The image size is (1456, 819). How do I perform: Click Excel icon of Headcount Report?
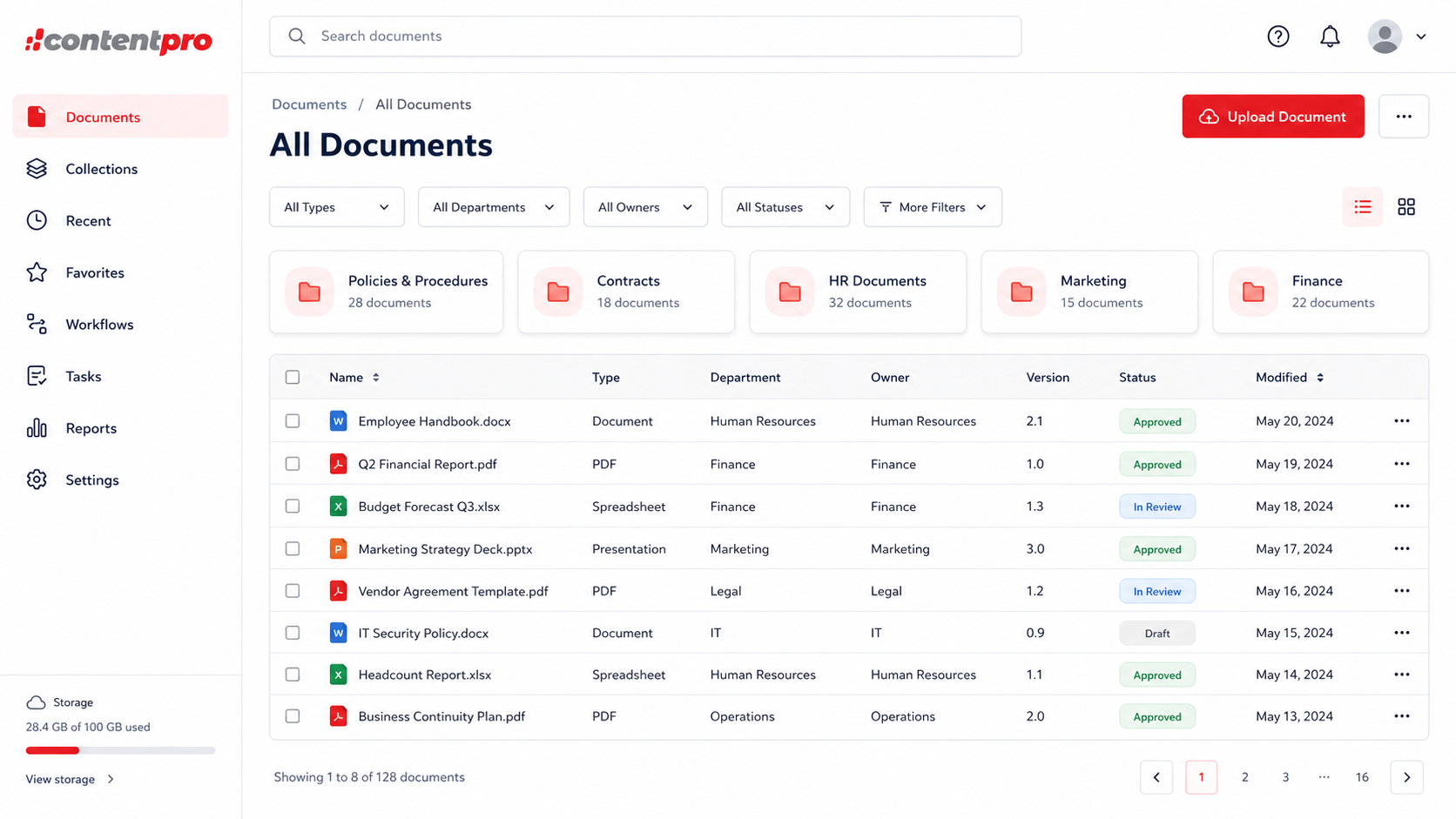338,675
